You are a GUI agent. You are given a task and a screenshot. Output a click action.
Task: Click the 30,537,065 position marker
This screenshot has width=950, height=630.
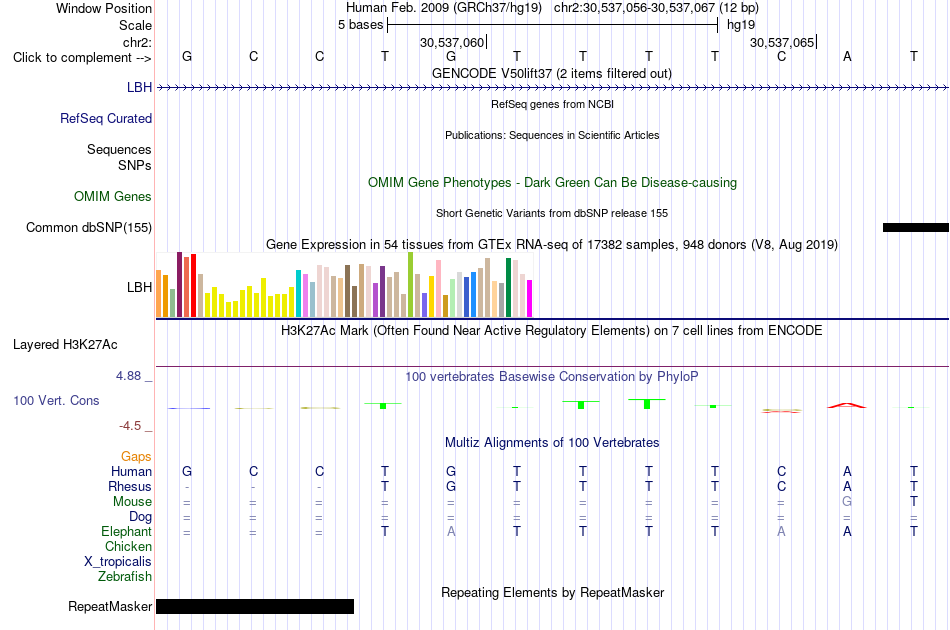click(x=783, y=42)
